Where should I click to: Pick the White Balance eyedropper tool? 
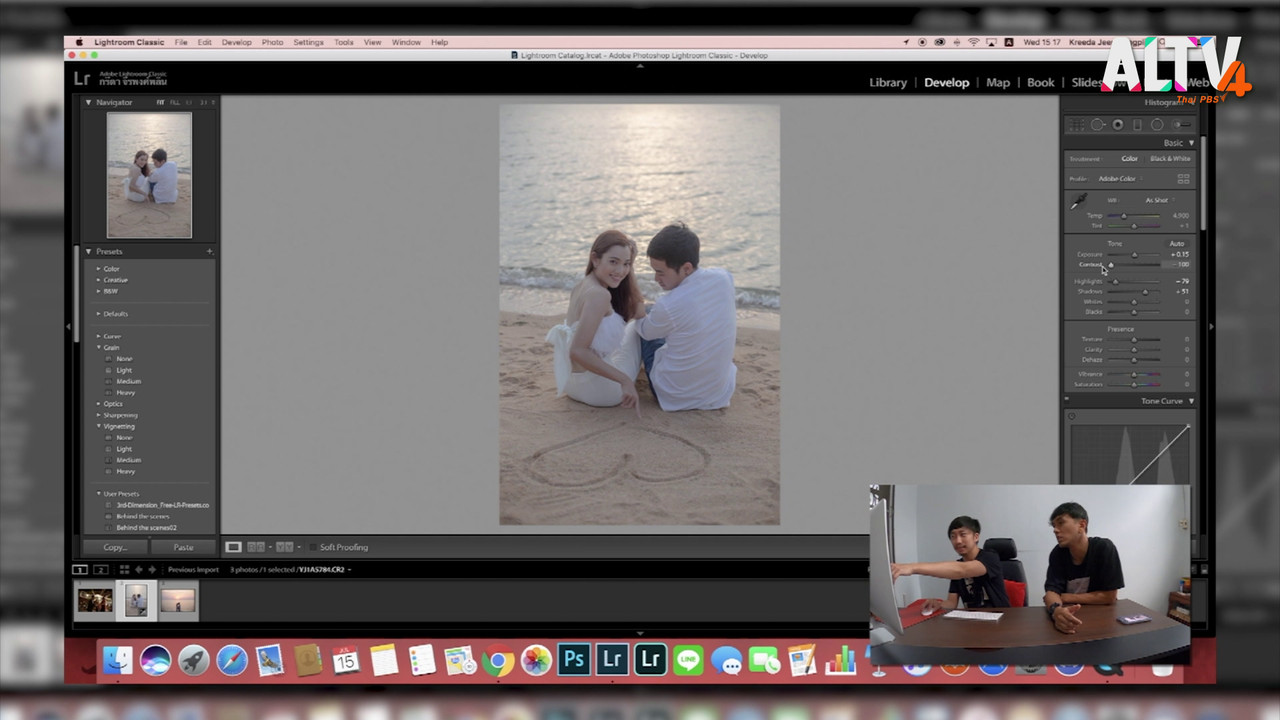pos(1079,202)
